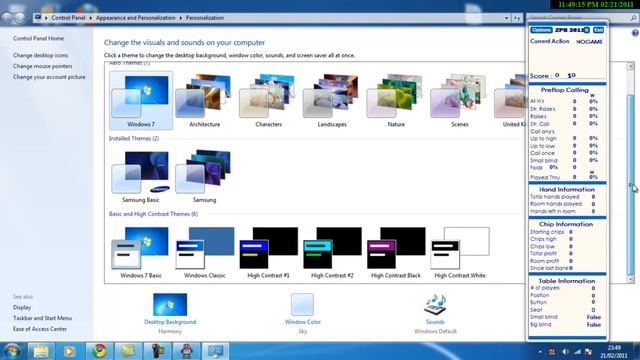Open the Windows Start orb

(11, 351)
